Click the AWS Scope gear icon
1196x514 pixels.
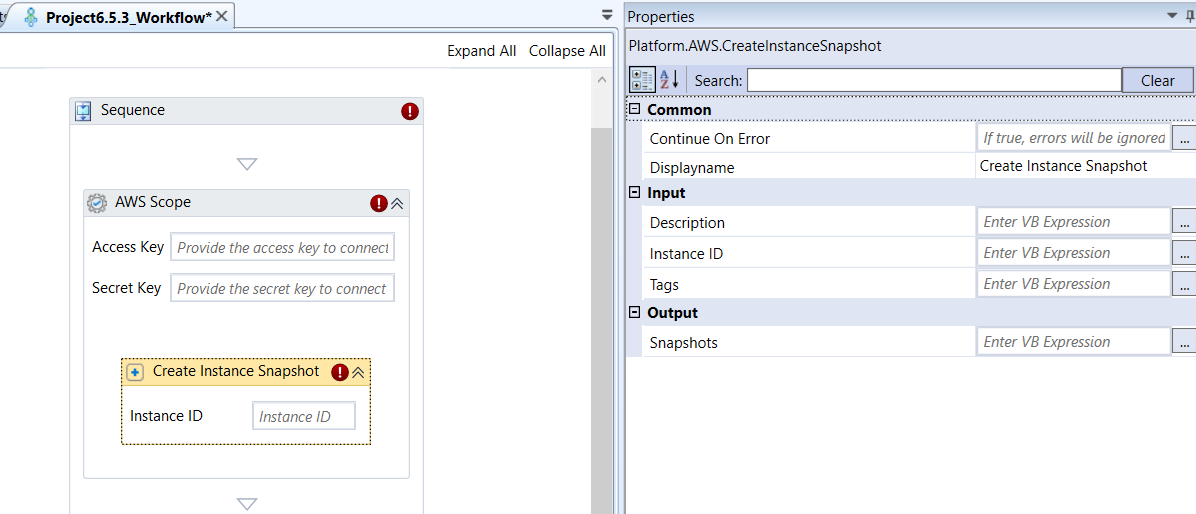(x=97, y=203)
